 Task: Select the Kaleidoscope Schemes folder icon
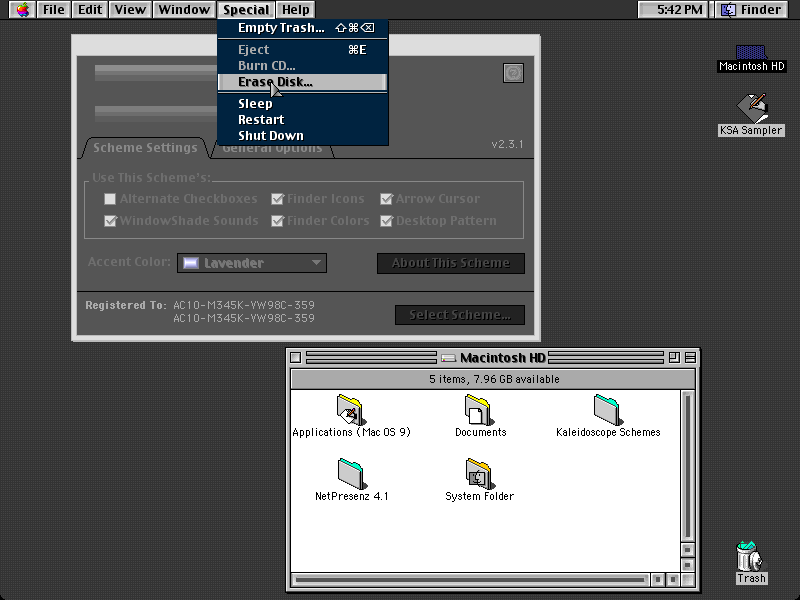click(x=608, y=410)
